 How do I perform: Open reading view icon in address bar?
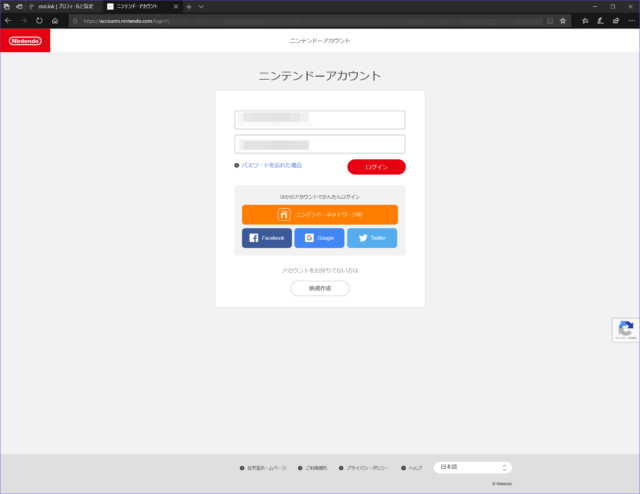point(550,21)
